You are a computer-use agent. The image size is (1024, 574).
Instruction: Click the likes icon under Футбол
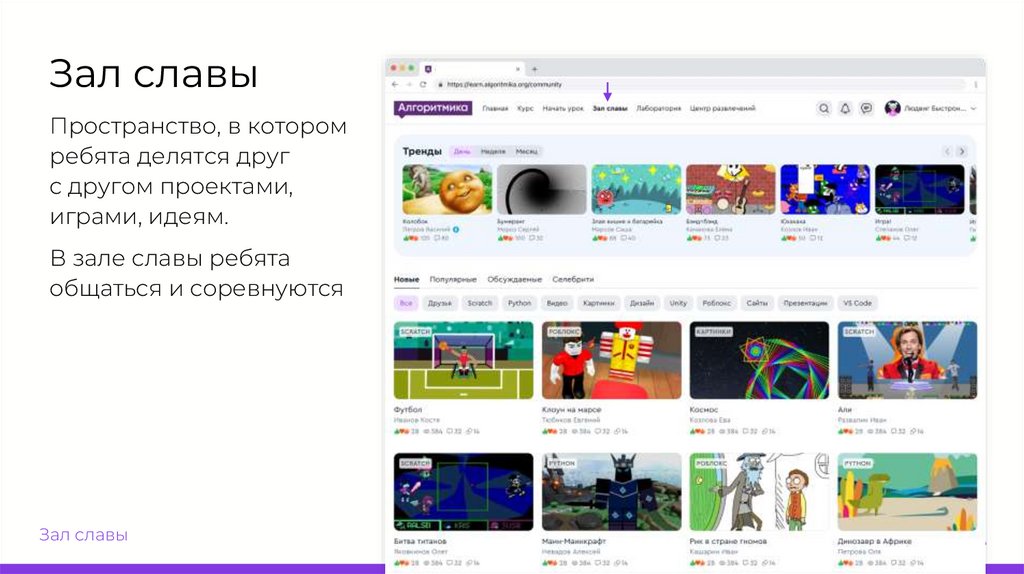402,432
